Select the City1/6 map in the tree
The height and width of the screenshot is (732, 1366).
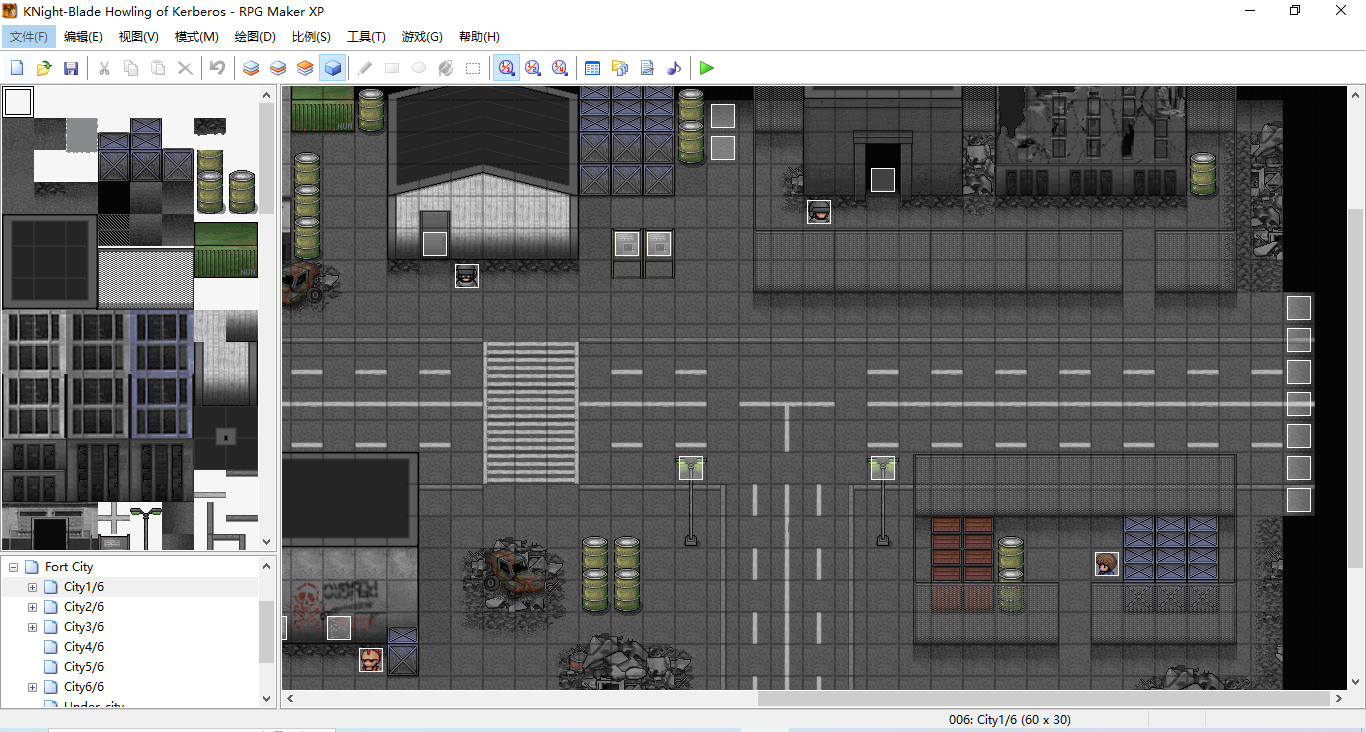click(x=84, y=587)
